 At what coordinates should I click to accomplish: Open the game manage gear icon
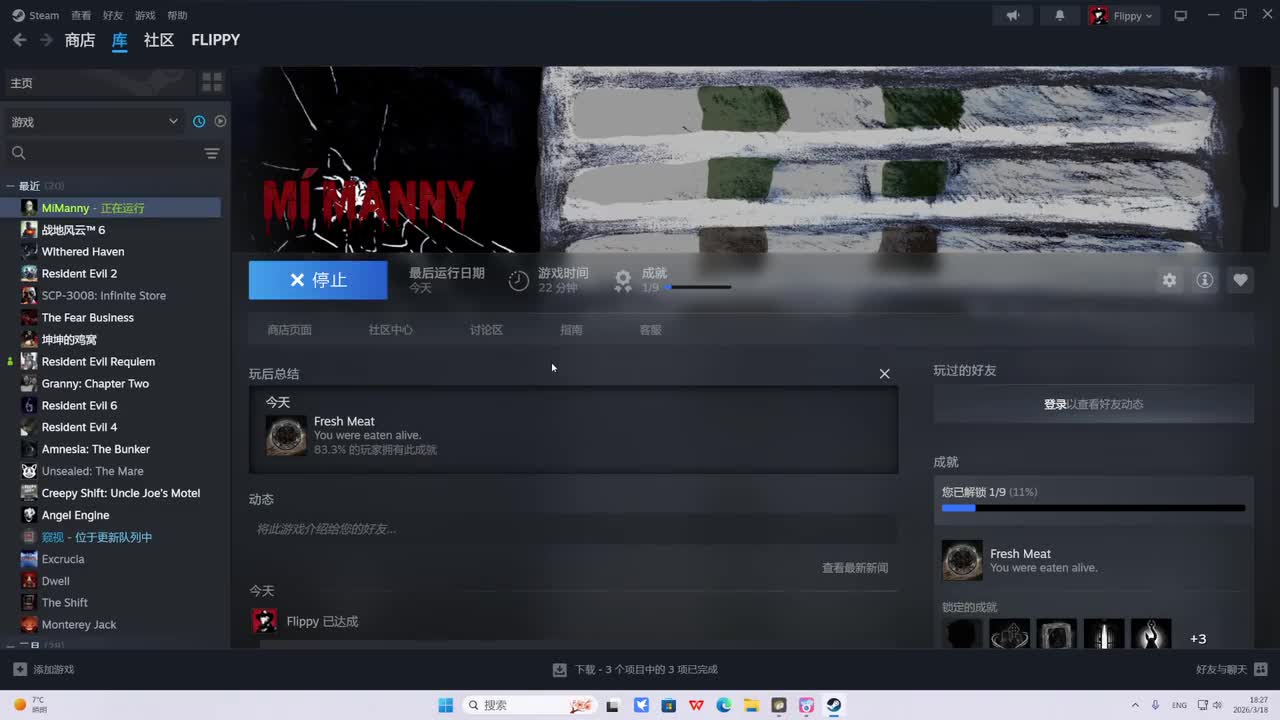[1169, 280]
